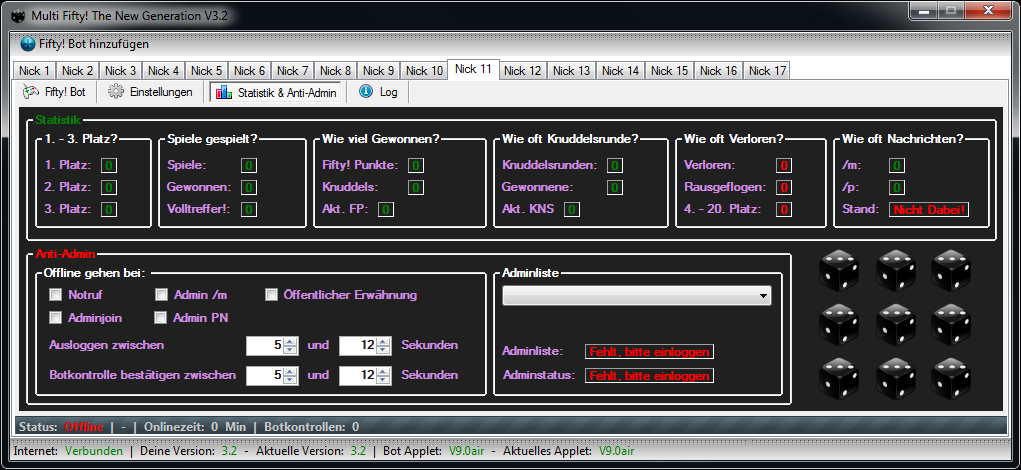Click Adminstatus Fehlt, bitte einloggen message
Screen dimensions: 1021x470
pos(649,376)
